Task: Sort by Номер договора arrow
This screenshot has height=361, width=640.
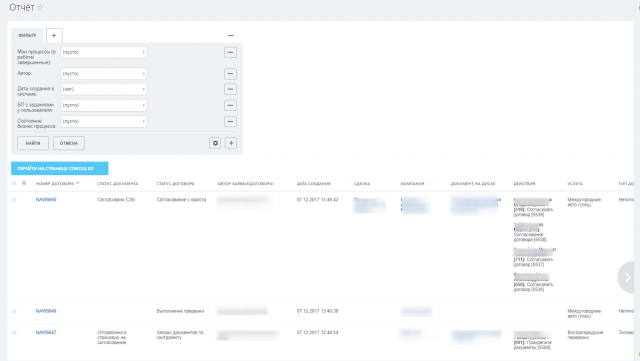Action: pos(78,183)
